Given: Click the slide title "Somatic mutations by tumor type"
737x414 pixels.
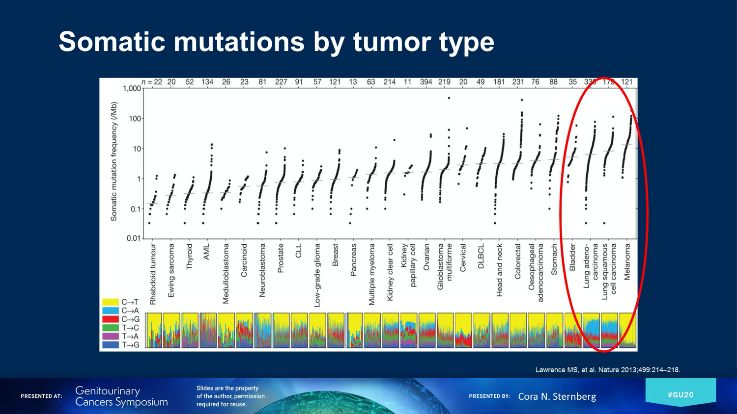Looking at the screenshot, I should pos(276,42).
